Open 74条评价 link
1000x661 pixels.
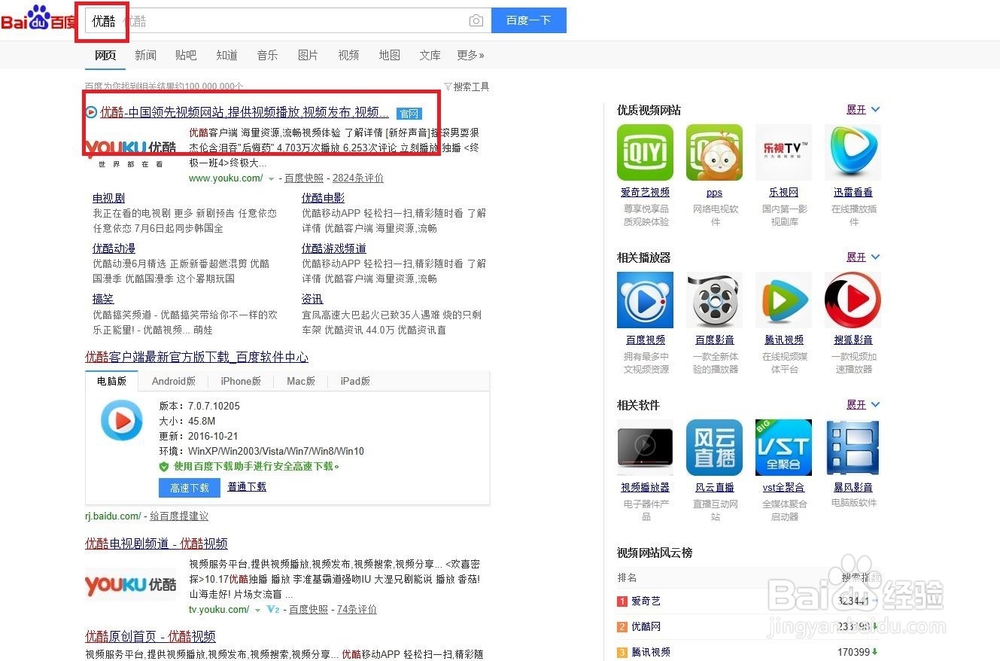pos(357,609)
